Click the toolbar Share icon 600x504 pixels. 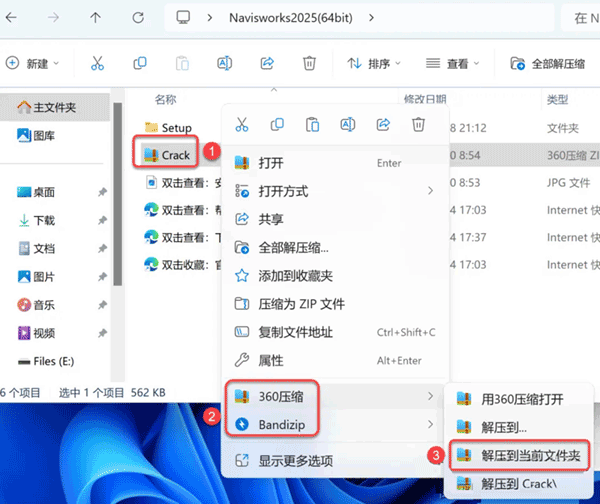coord(267,63)
